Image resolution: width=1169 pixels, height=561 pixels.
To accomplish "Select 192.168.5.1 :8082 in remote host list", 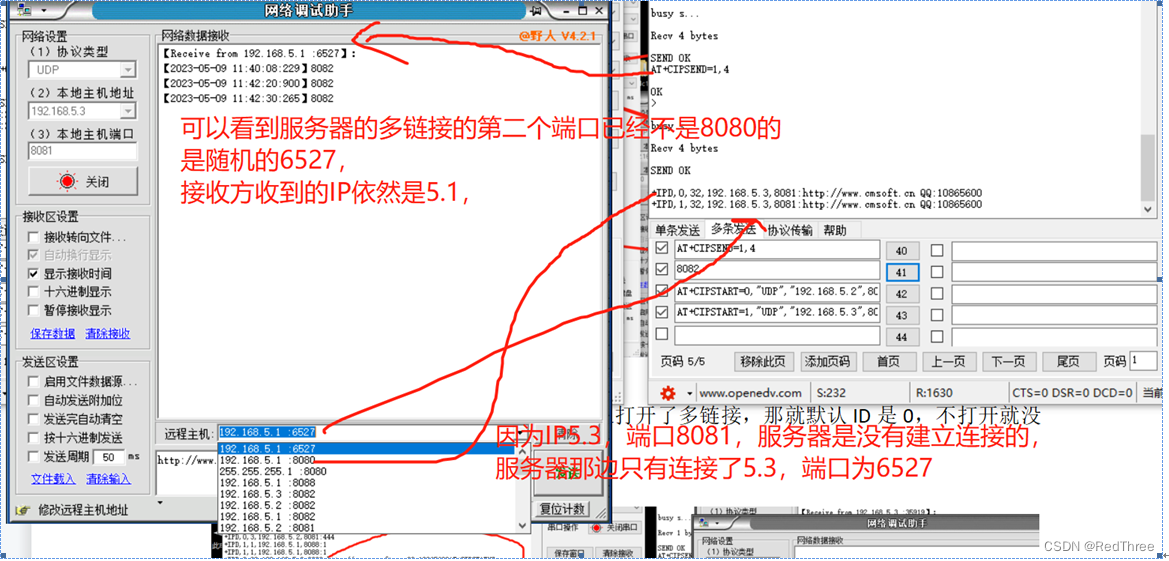I will [365, 516].
